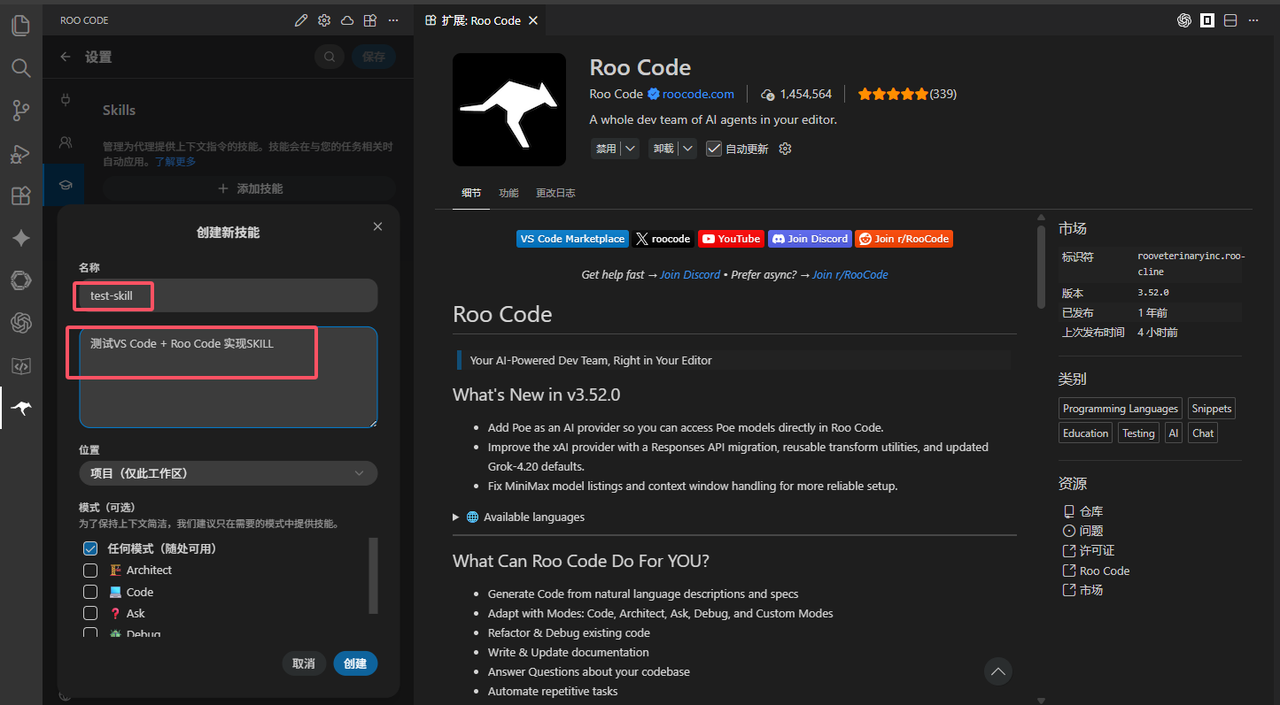Click the 添加技能 button

[x=249, y=188]
